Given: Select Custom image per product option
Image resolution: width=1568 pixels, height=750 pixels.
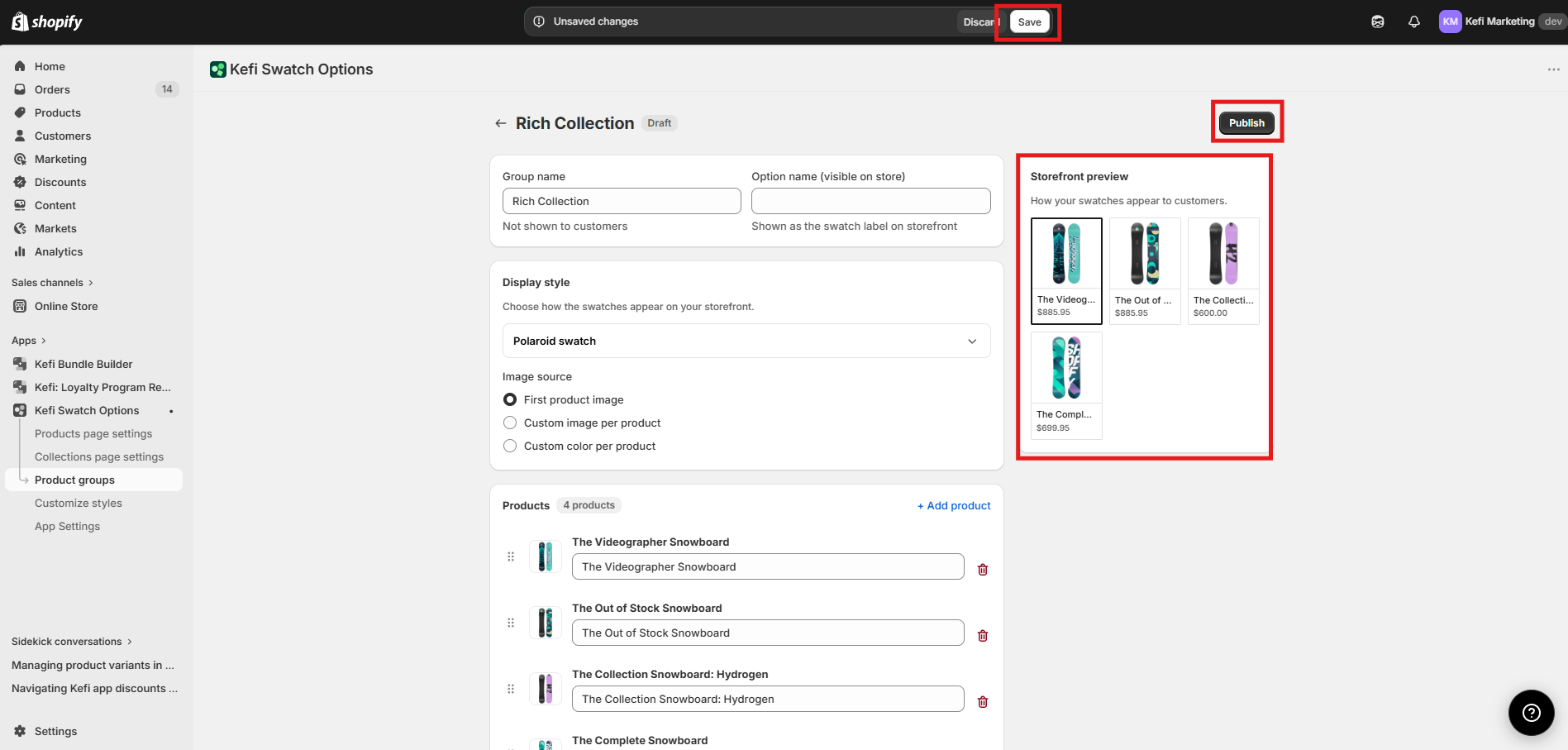Looking at the screenshot, I should point(510,423).
